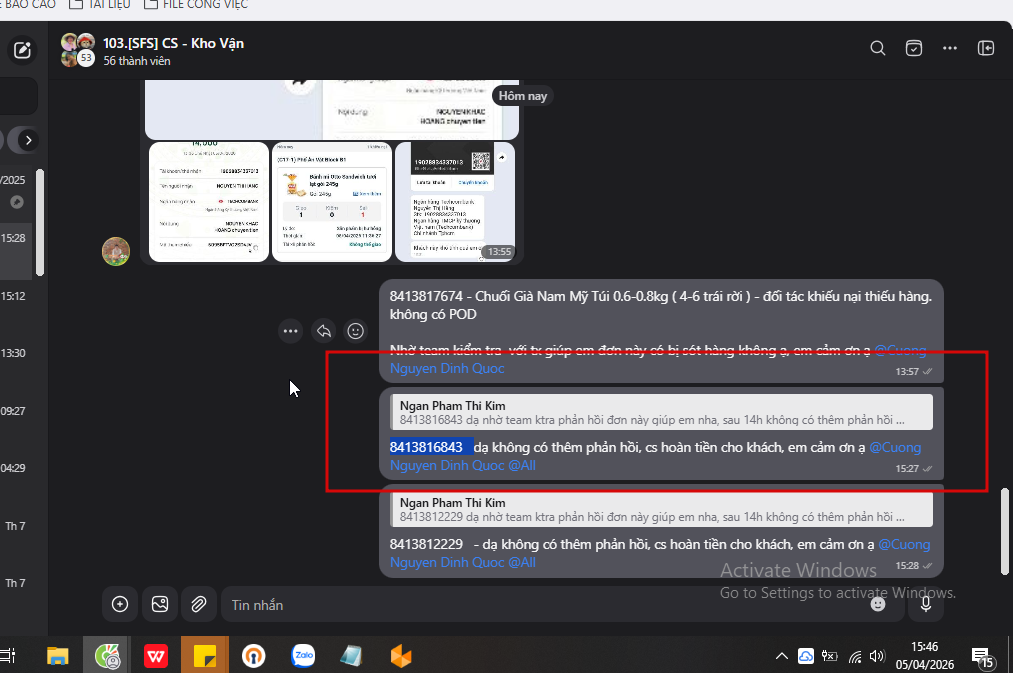Viewport: 1013px width, 673px height.
Task: Open the orange hexagon app in taskbar
Action: 401,656
